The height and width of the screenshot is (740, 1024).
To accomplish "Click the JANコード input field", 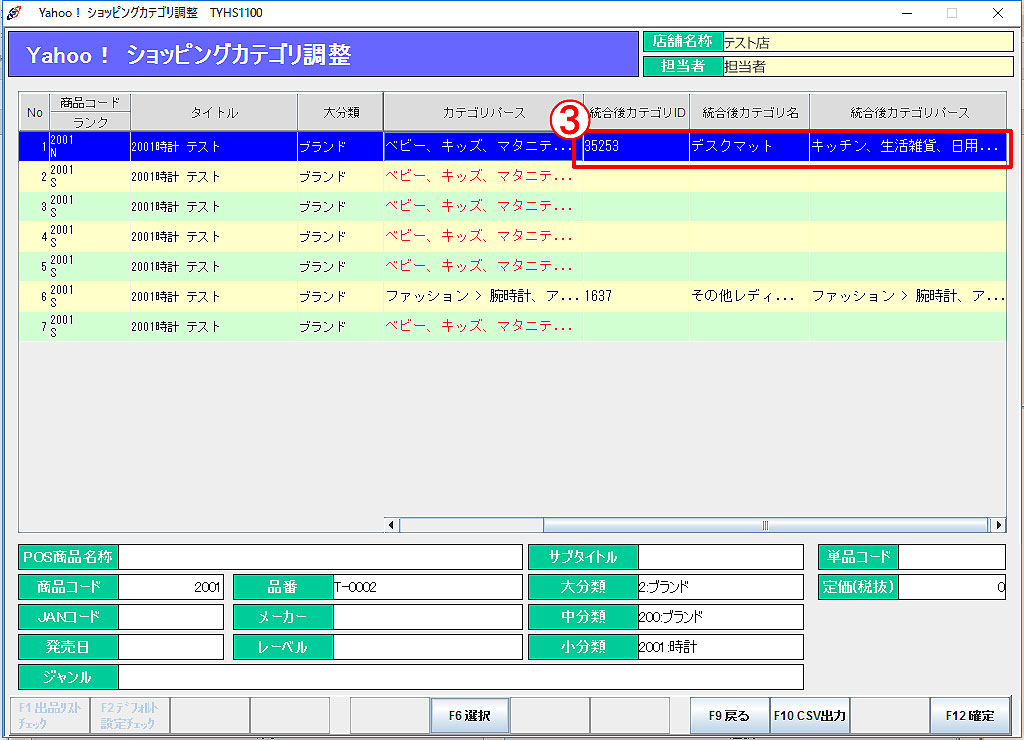I will pyautogui.click(x=170, y=617).
